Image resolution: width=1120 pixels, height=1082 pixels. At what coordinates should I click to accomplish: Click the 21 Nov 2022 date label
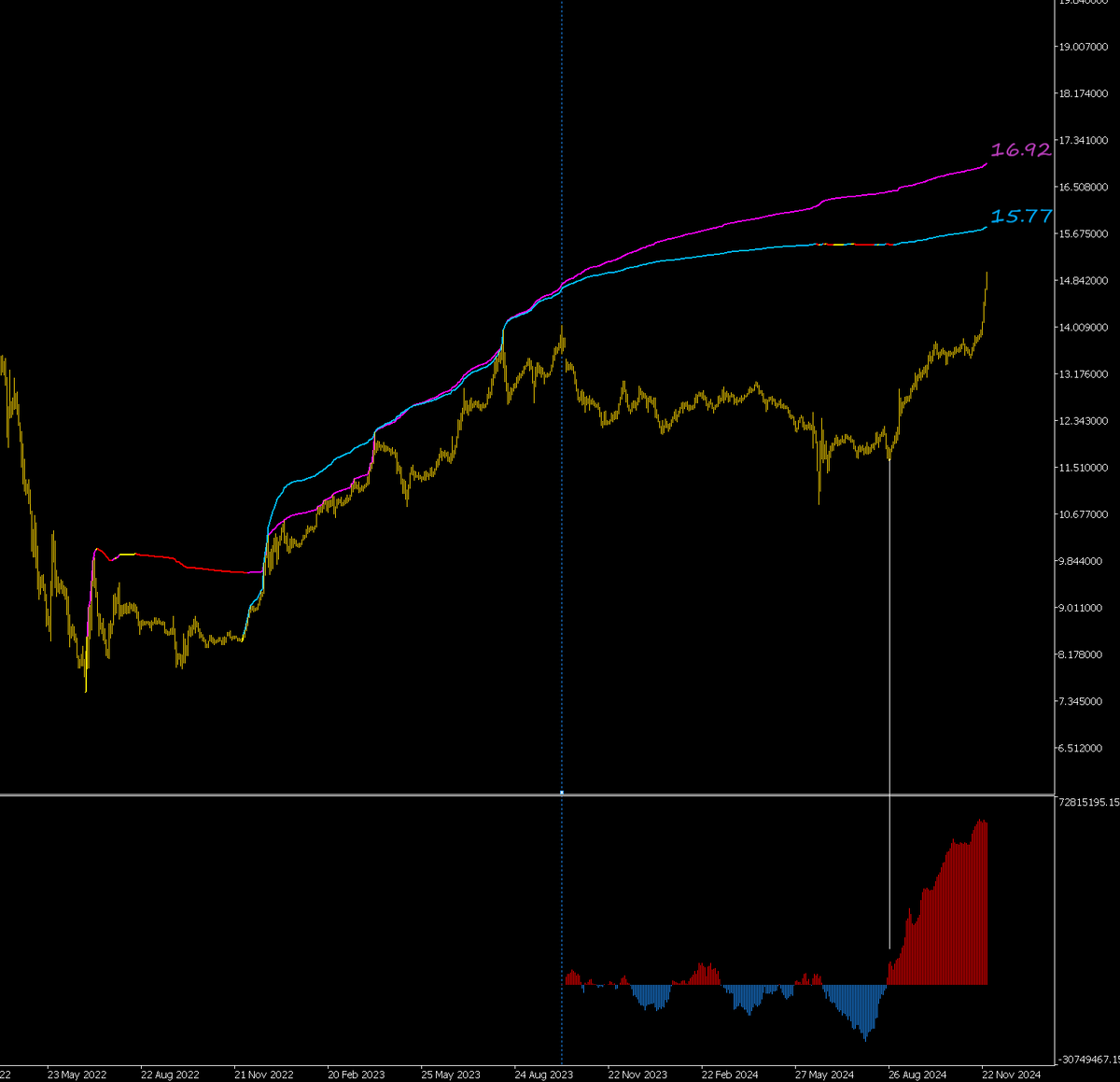(263, 1075)
